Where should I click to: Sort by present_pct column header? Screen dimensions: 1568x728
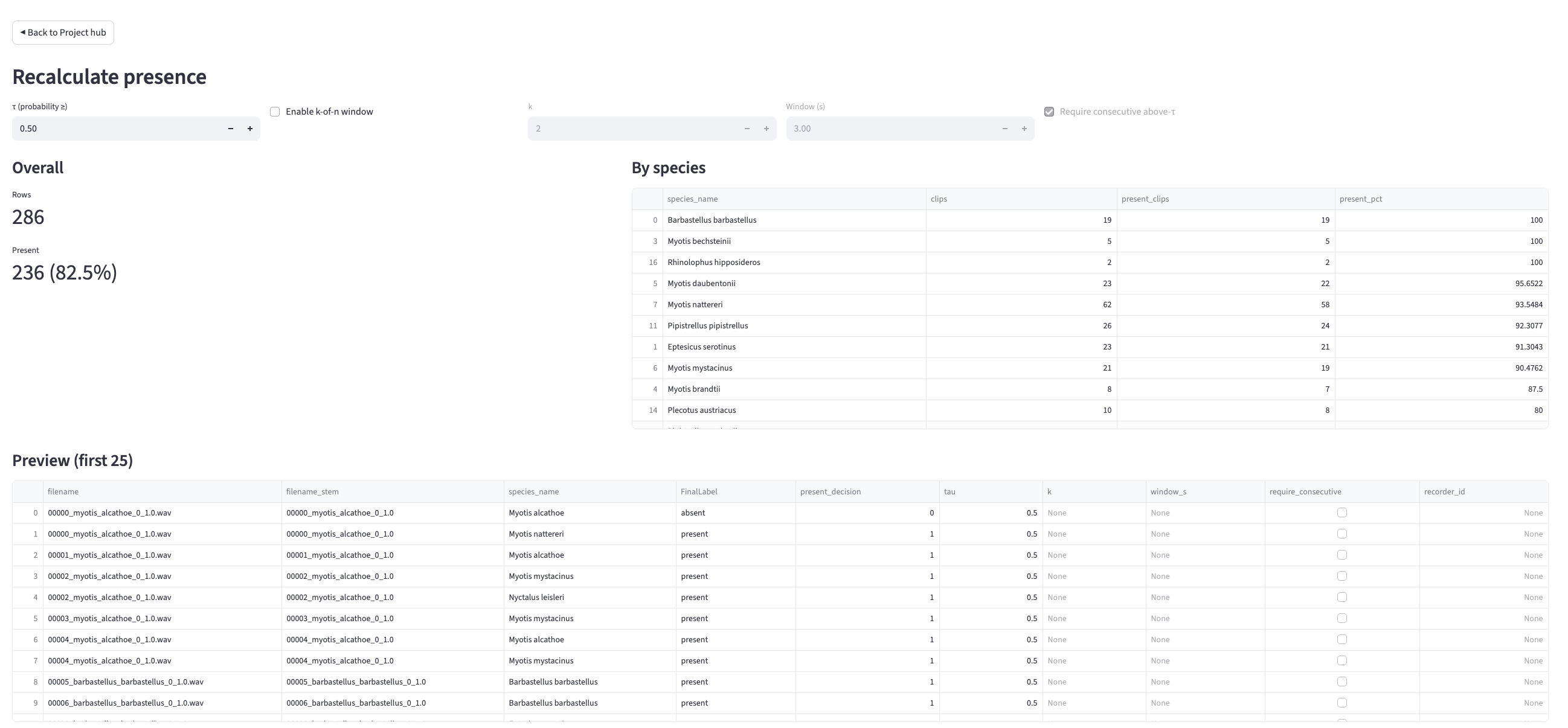[x=1360, y=199]
